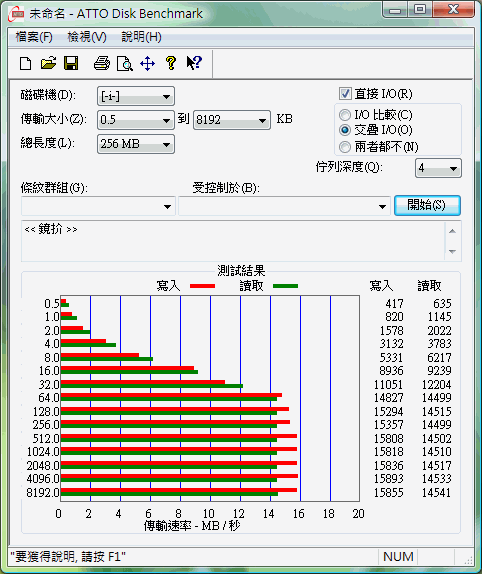Click the resize grip in status bar corner

pyautogui.click(x=468, y=560)
